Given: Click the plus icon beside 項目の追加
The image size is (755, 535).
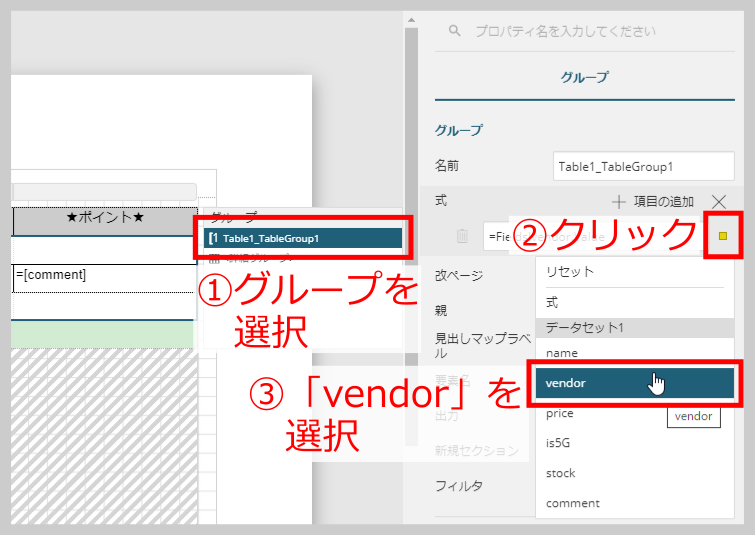Looking at the screenshot, I should coord(619,202).
